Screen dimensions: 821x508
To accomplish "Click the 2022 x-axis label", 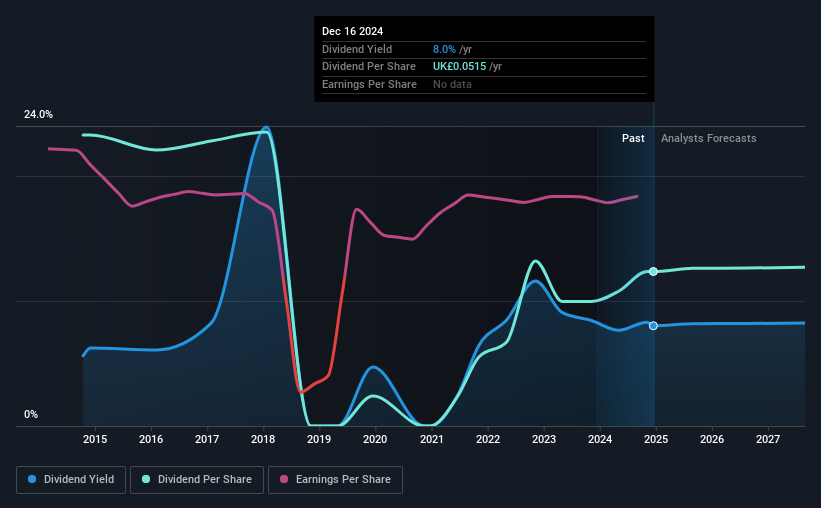I will 488,439.
